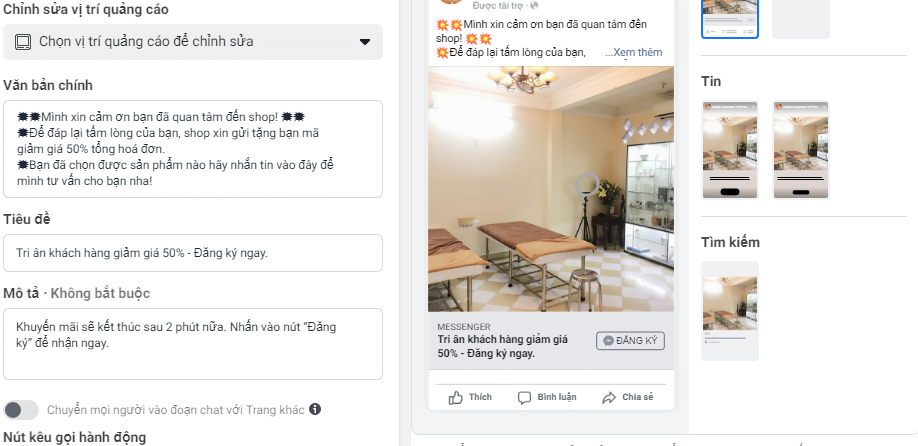The width and height of the screenshot is (918, 446).
Task: Click the placement monitor icon in dropdown
Action: [x=23, y=42]
